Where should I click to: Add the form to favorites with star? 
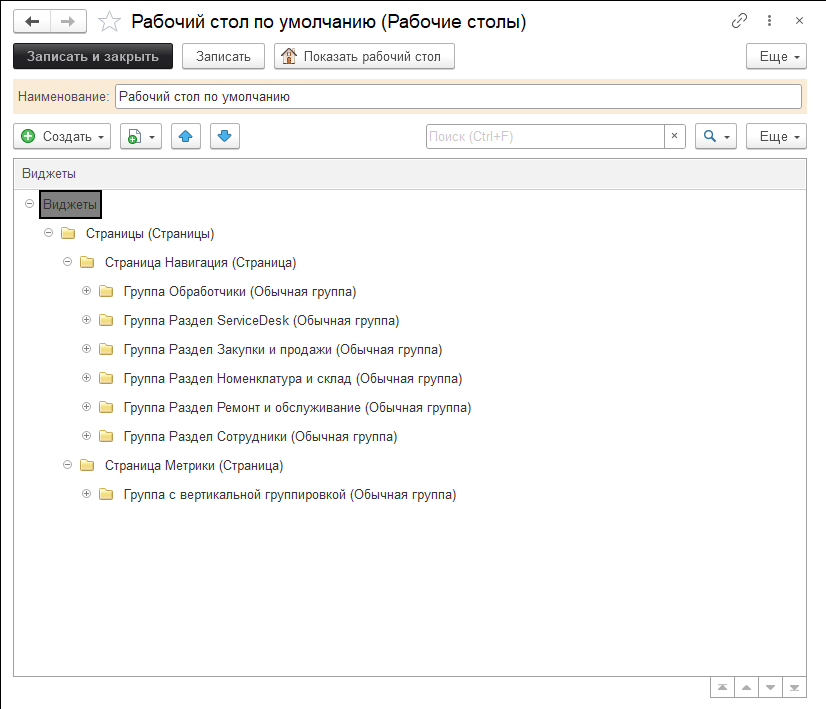[x=111, y=21]
